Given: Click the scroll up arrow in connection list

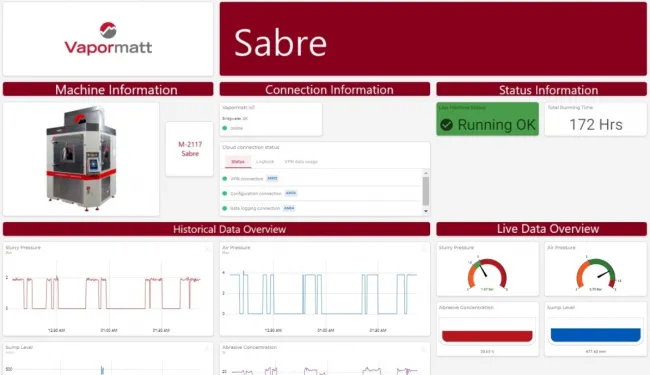Looking at the screenshot, I should [426, 173].
